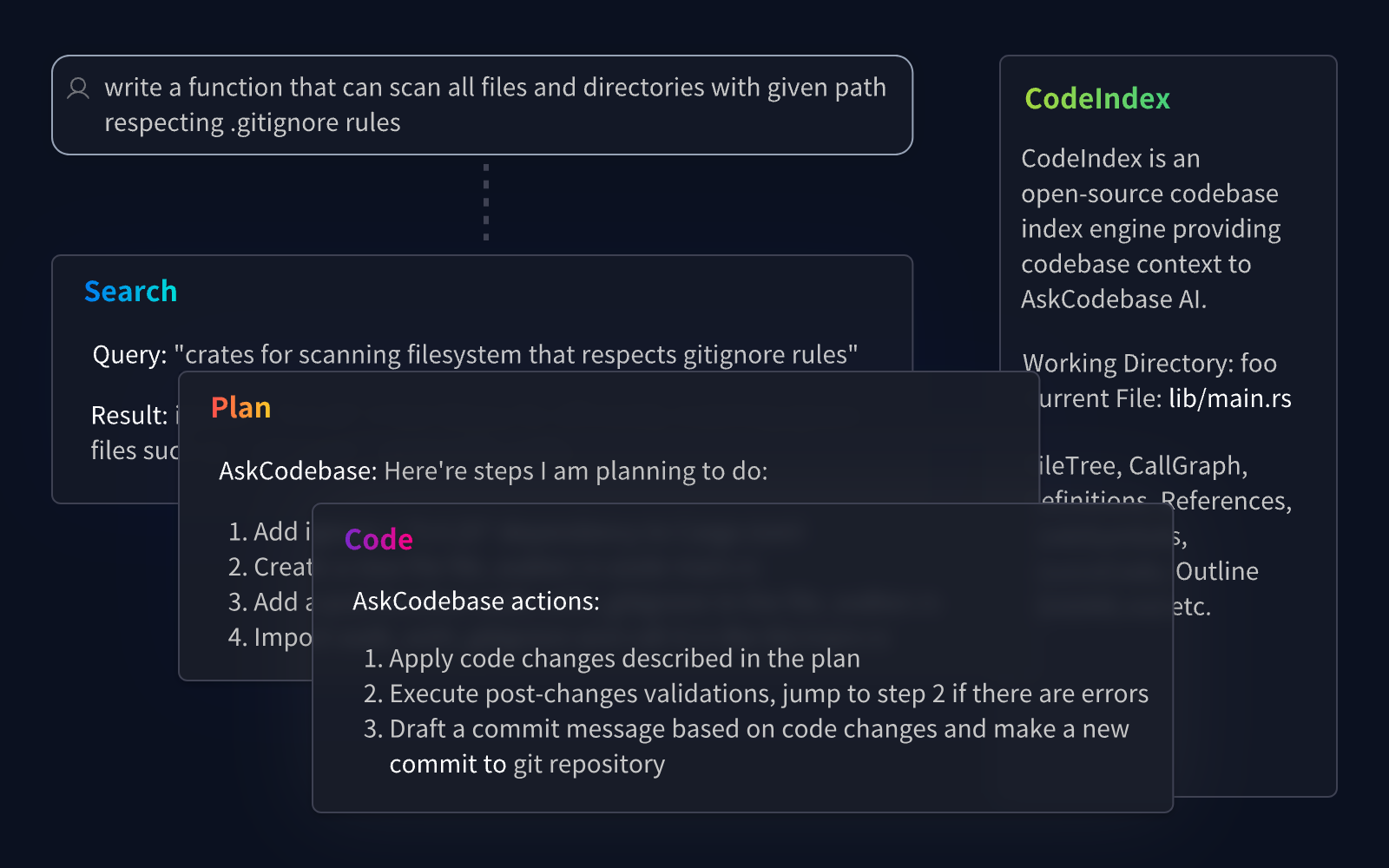Select the Code panel heading
The width and height of the screenshot is (1389, 868).
[x=379, y=540]
